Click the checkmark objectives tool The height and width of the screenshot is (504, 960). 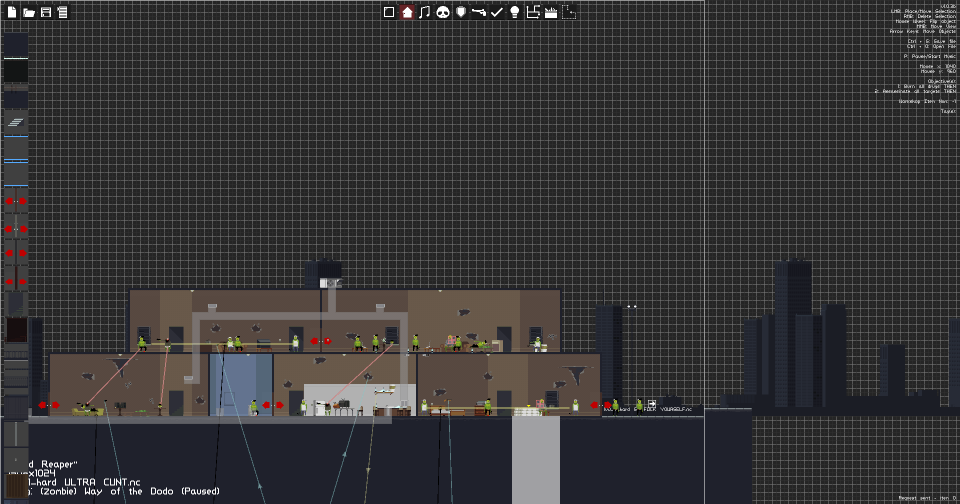click(497, 12)
